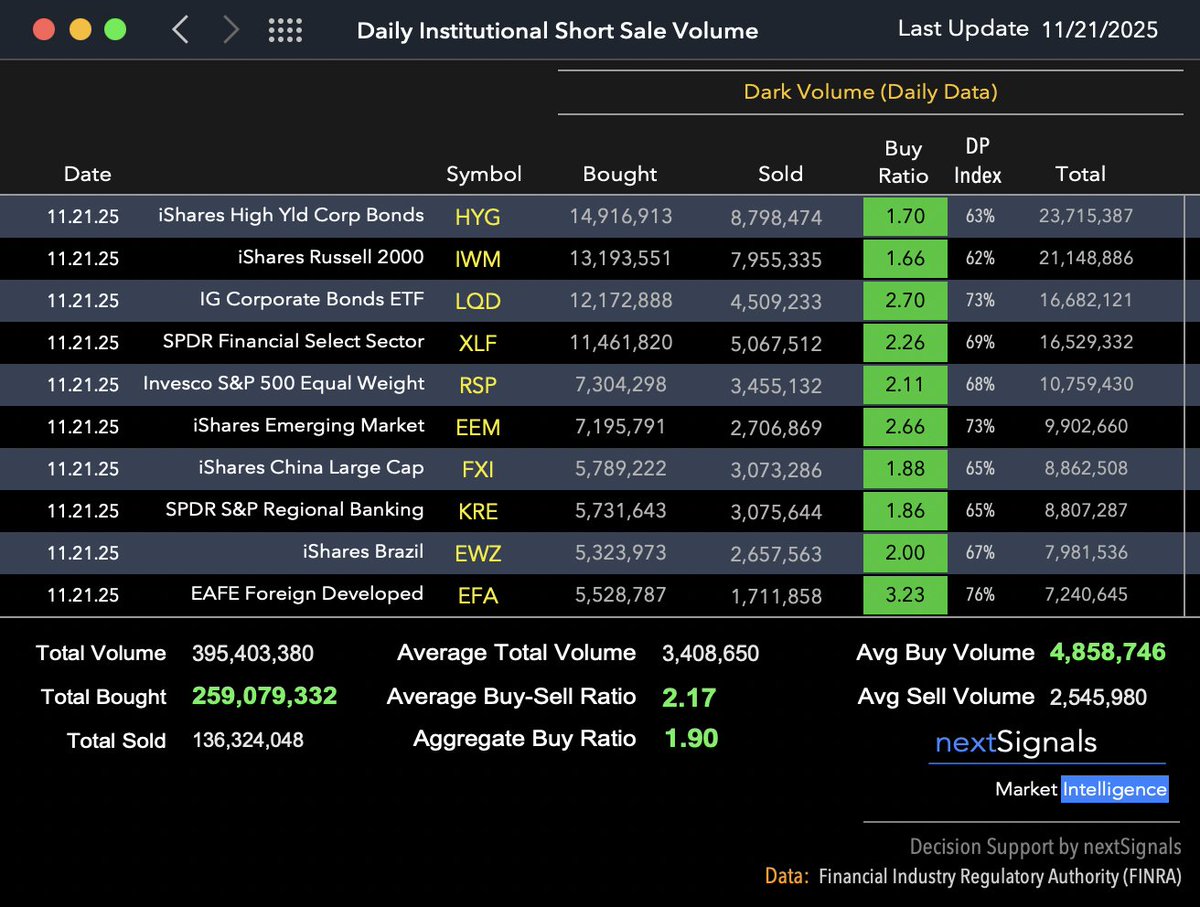The height and width of the screenshot is (907, 1200).
Task: Toggle the Buy Ratio highlight for EEM
Action: coord(905,427)
